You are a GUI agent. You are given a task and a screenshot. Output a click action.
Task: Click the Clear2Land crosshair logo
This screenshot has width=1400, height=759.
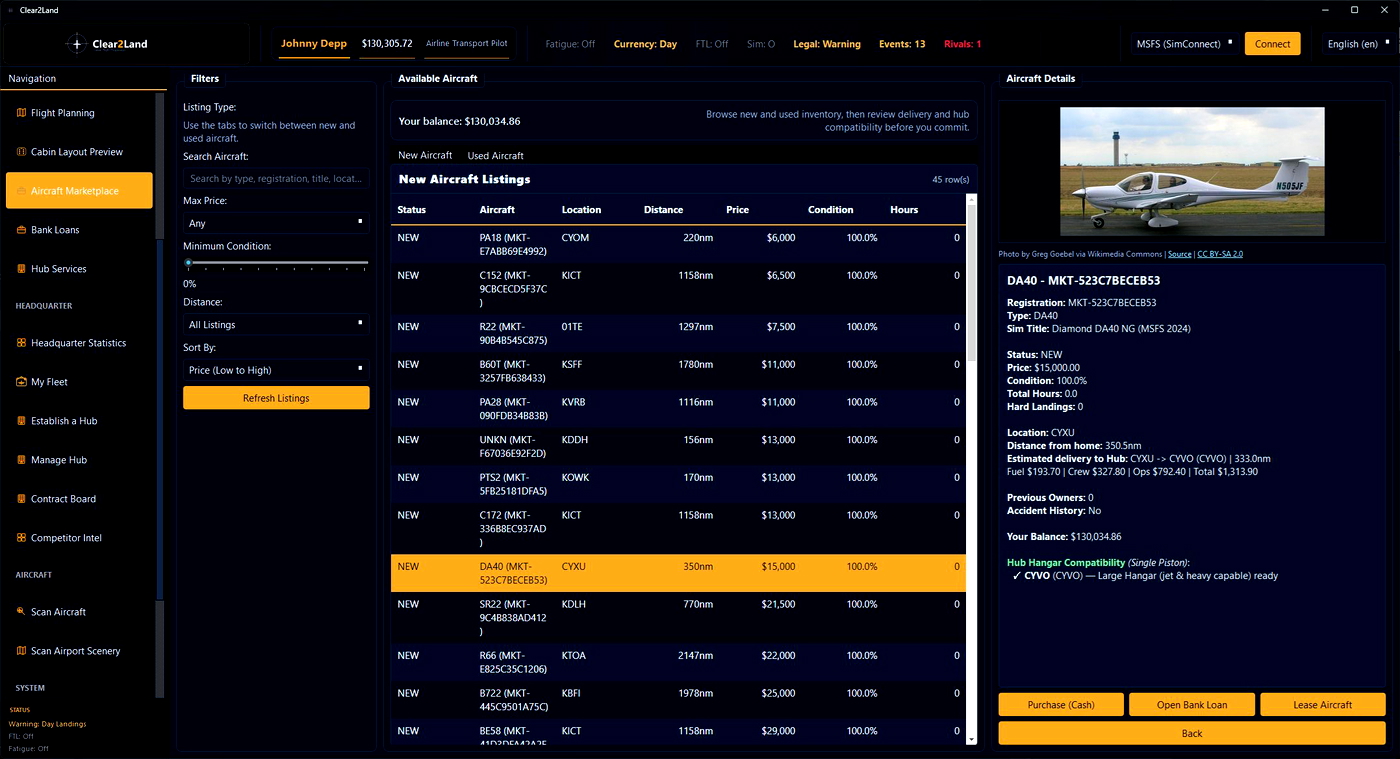(x=76, y=44)
